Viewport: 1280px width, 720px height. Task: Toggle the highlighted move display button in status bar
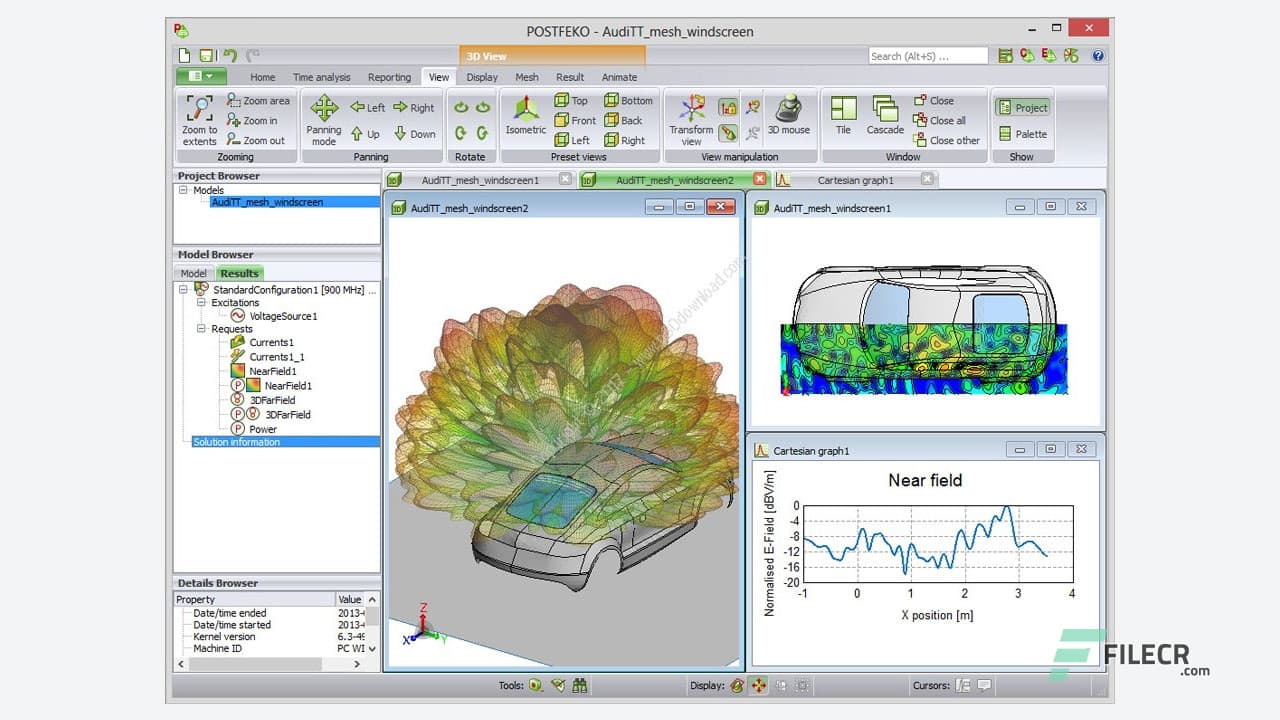pos(759,685)
